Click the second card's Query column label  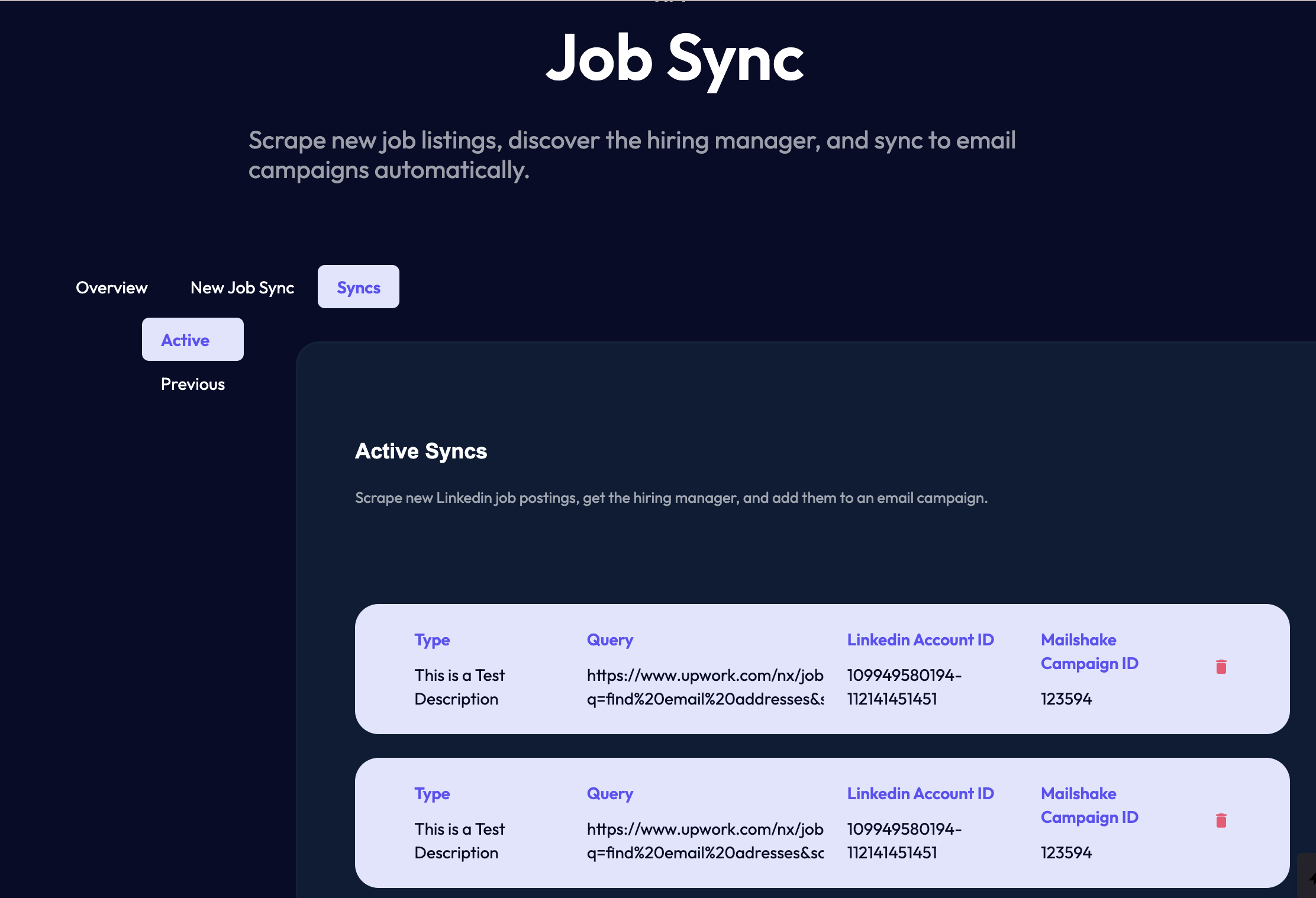click(x=609, y=793)
